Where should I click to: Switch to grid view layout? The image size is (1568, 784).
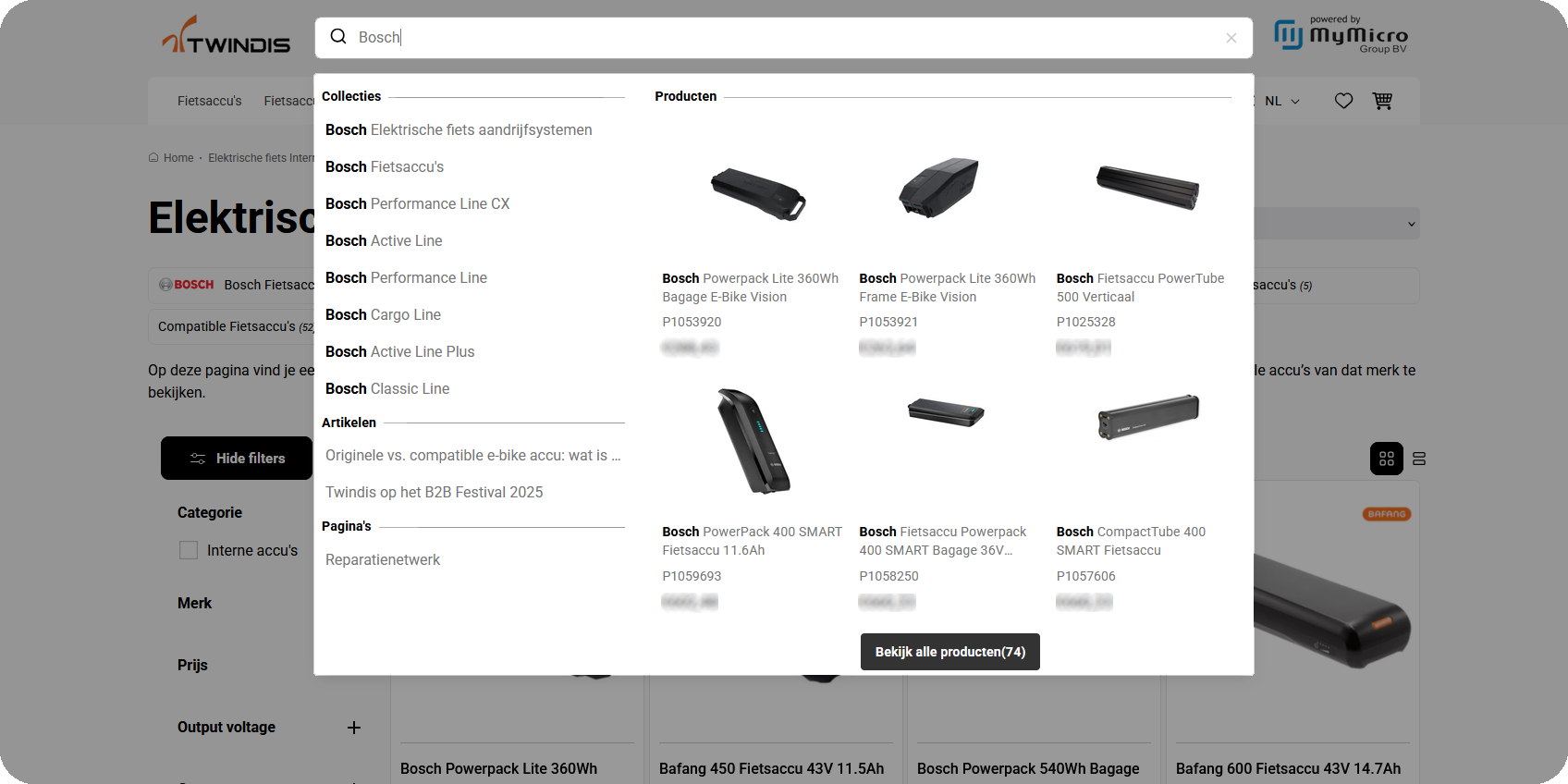click(1387, 459)
